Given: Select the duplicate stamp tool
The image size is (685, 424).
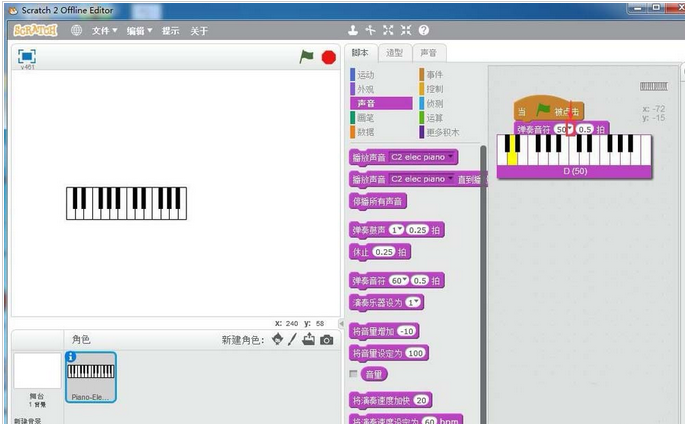Looking at the screenshot, I should point(353,30).
